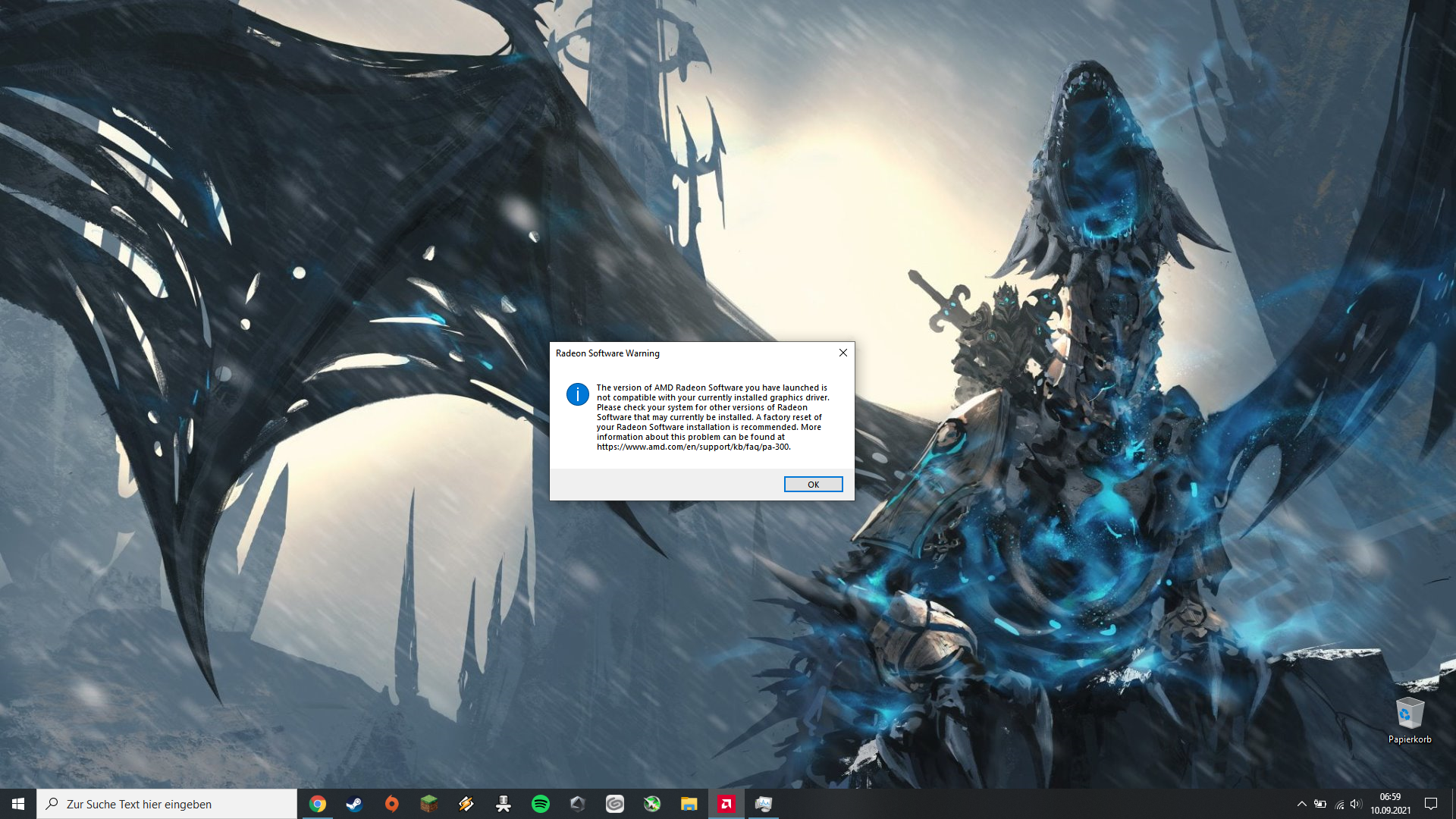Screen dimensions: 1456x819
Task: Open the system monitor taskbar icon
Action: [x=763, y=804]
